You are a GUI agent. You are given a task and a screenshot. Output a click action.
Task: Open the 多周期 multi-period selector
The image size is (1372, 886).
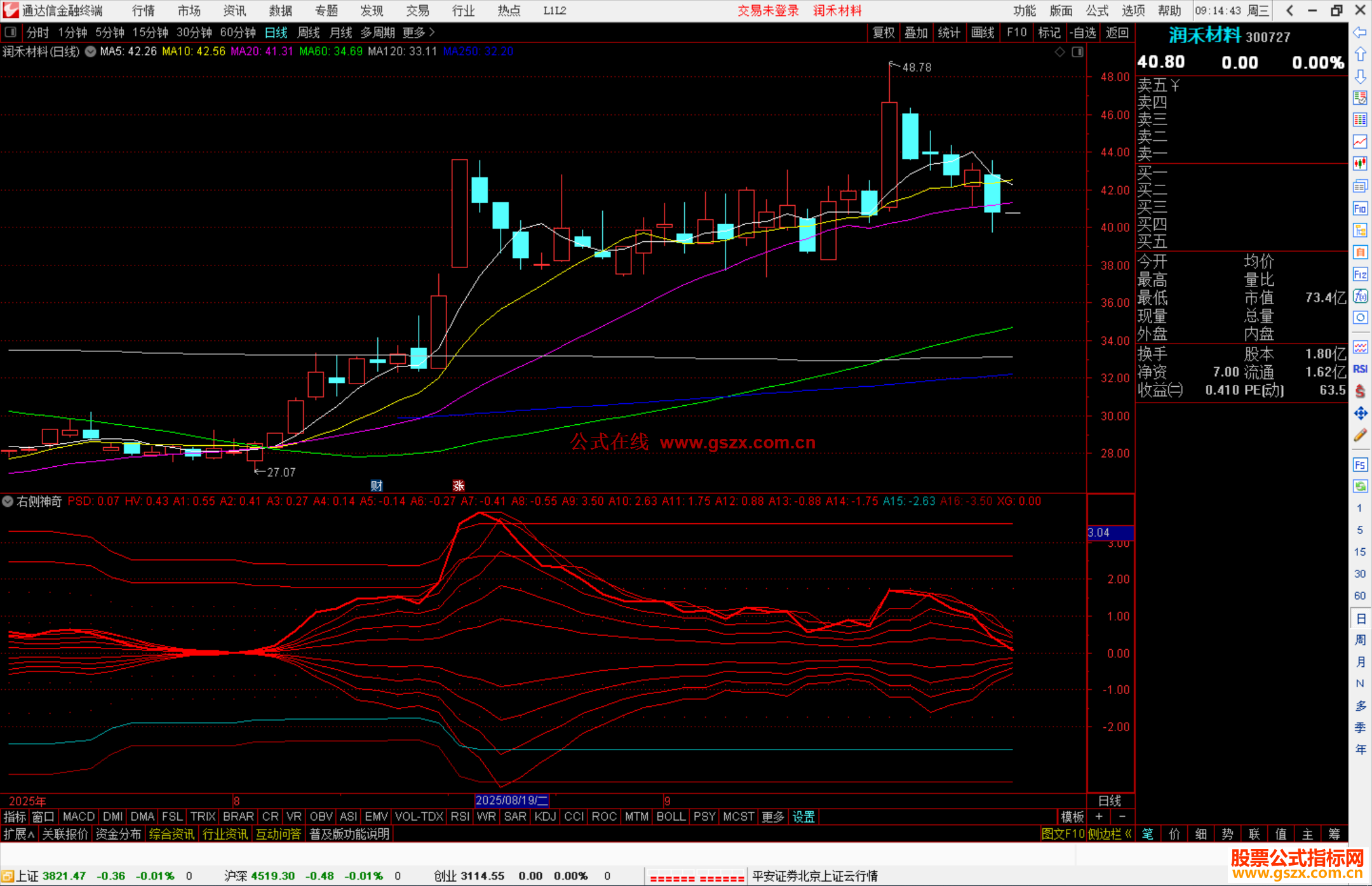tap(377, 32)
